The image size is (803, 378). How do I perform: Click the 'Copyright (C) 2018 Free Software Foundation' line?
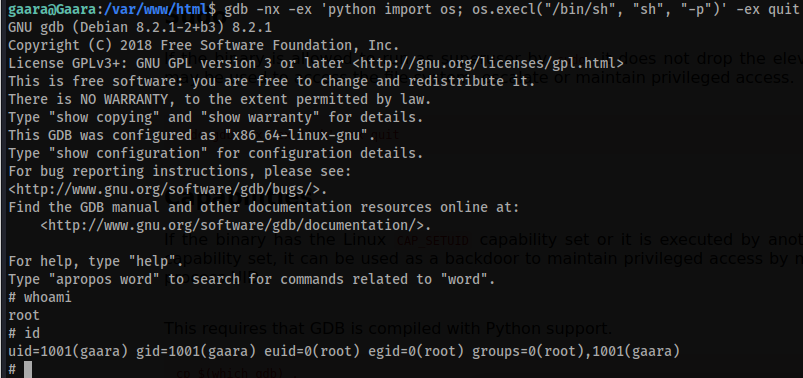pyautogui.click(x=203, y=45)
